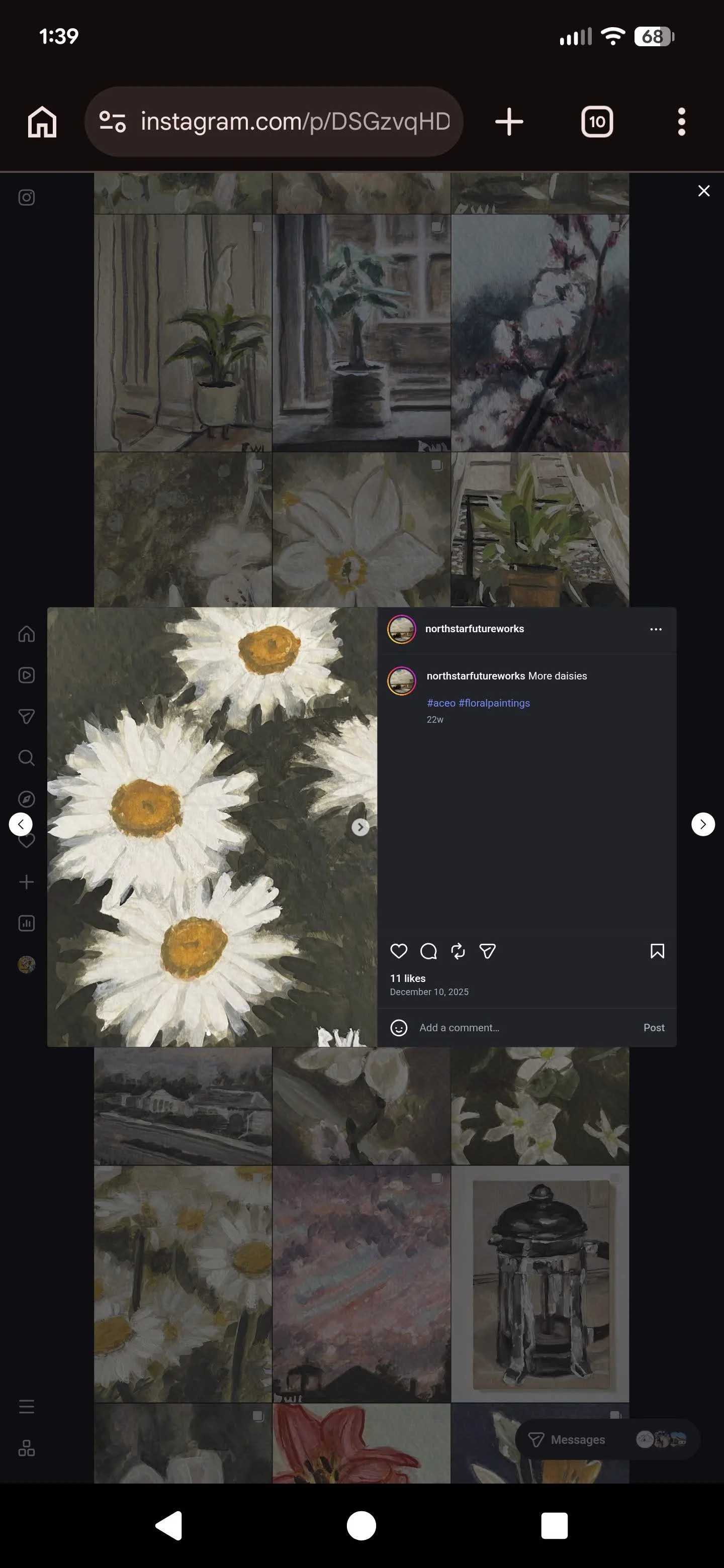Click the browser address bar URL
The width and height of the screenshot is (724, 1568).
tap(295, 122)
